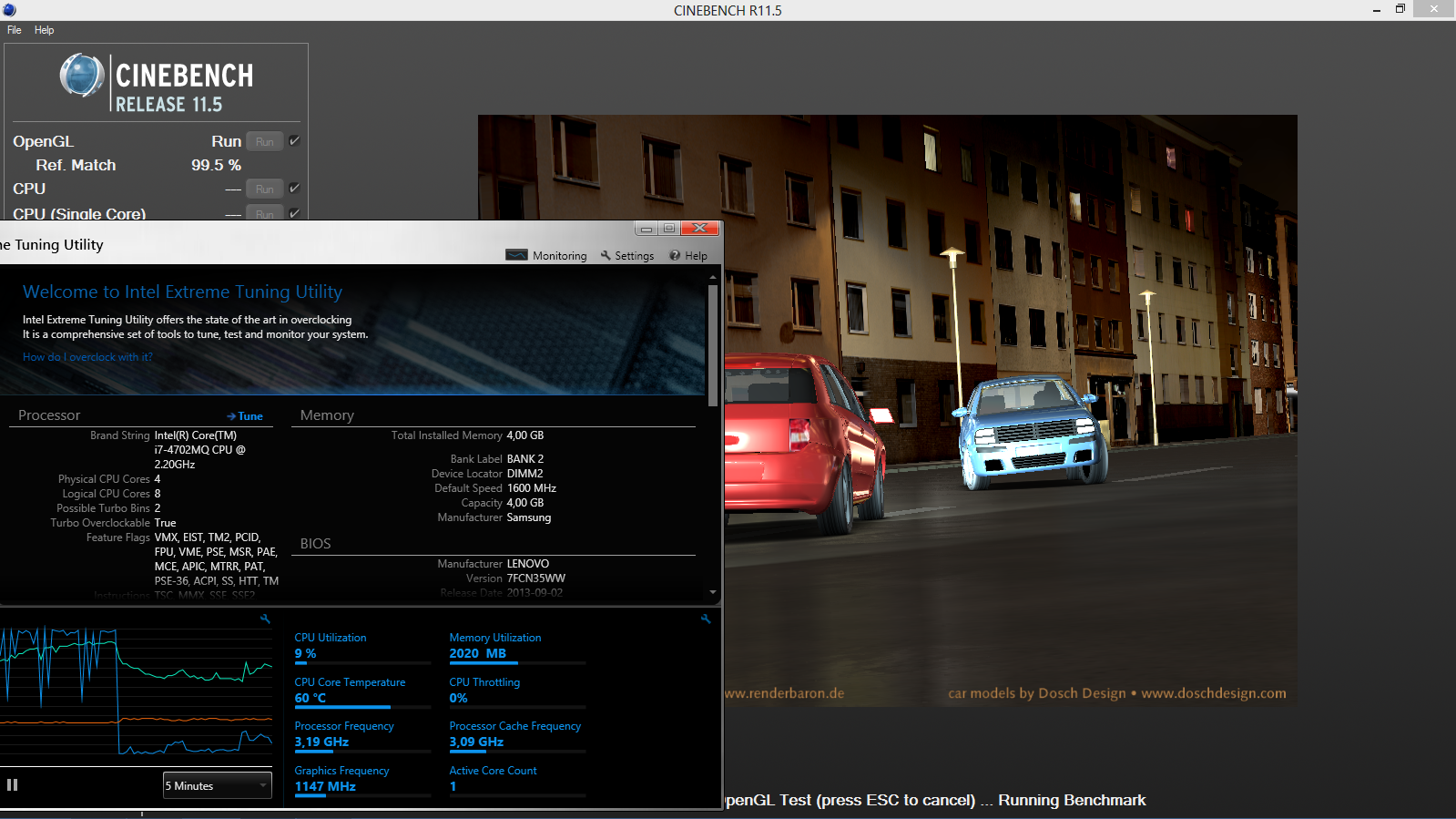Open the Help menu in Cinebench
The width and height of the screenshot is (1456, 819).
coord(44,30)
